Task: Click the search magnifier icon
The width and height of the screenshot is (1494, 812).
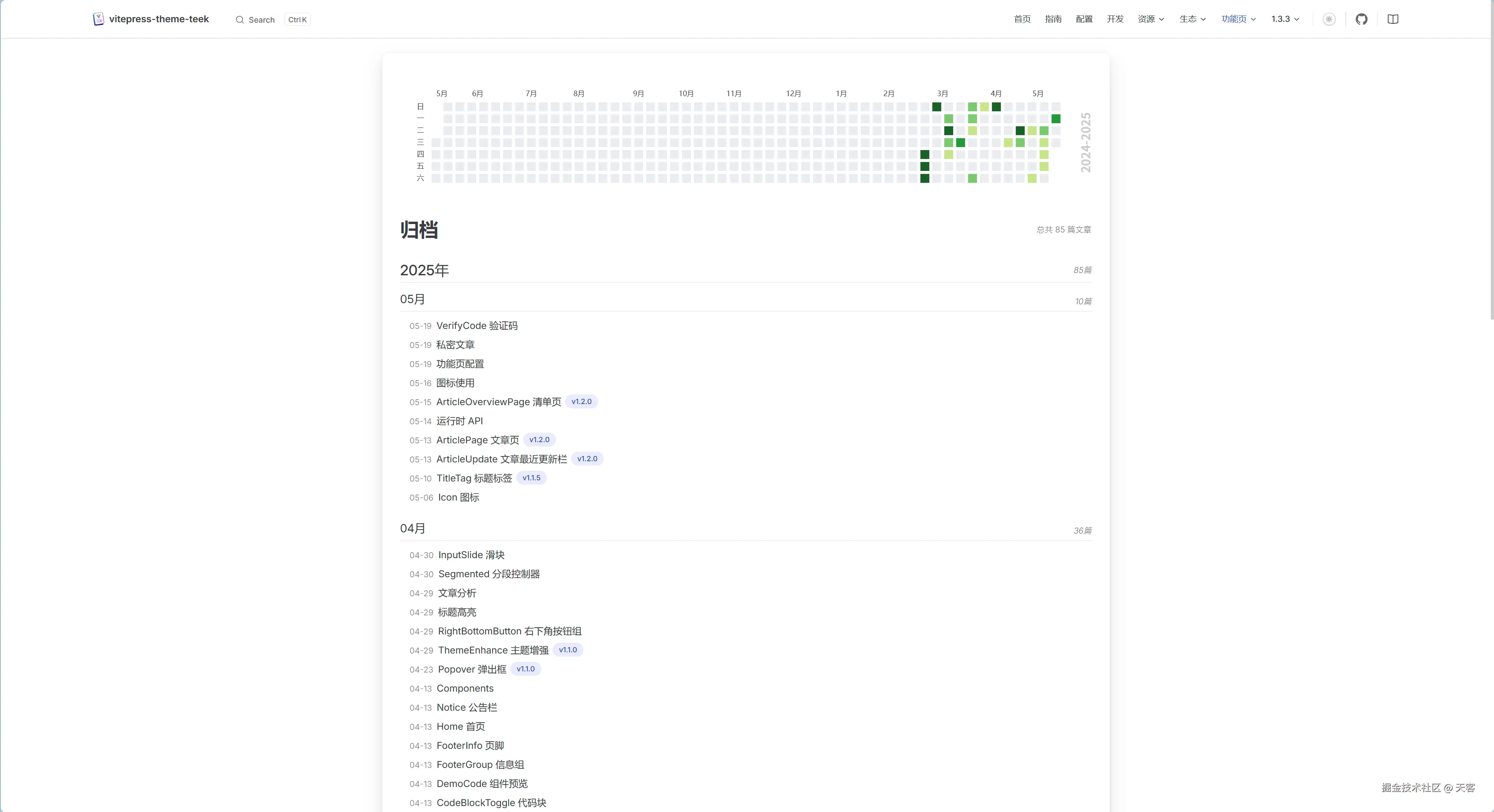Action: (x=240, y=20)
